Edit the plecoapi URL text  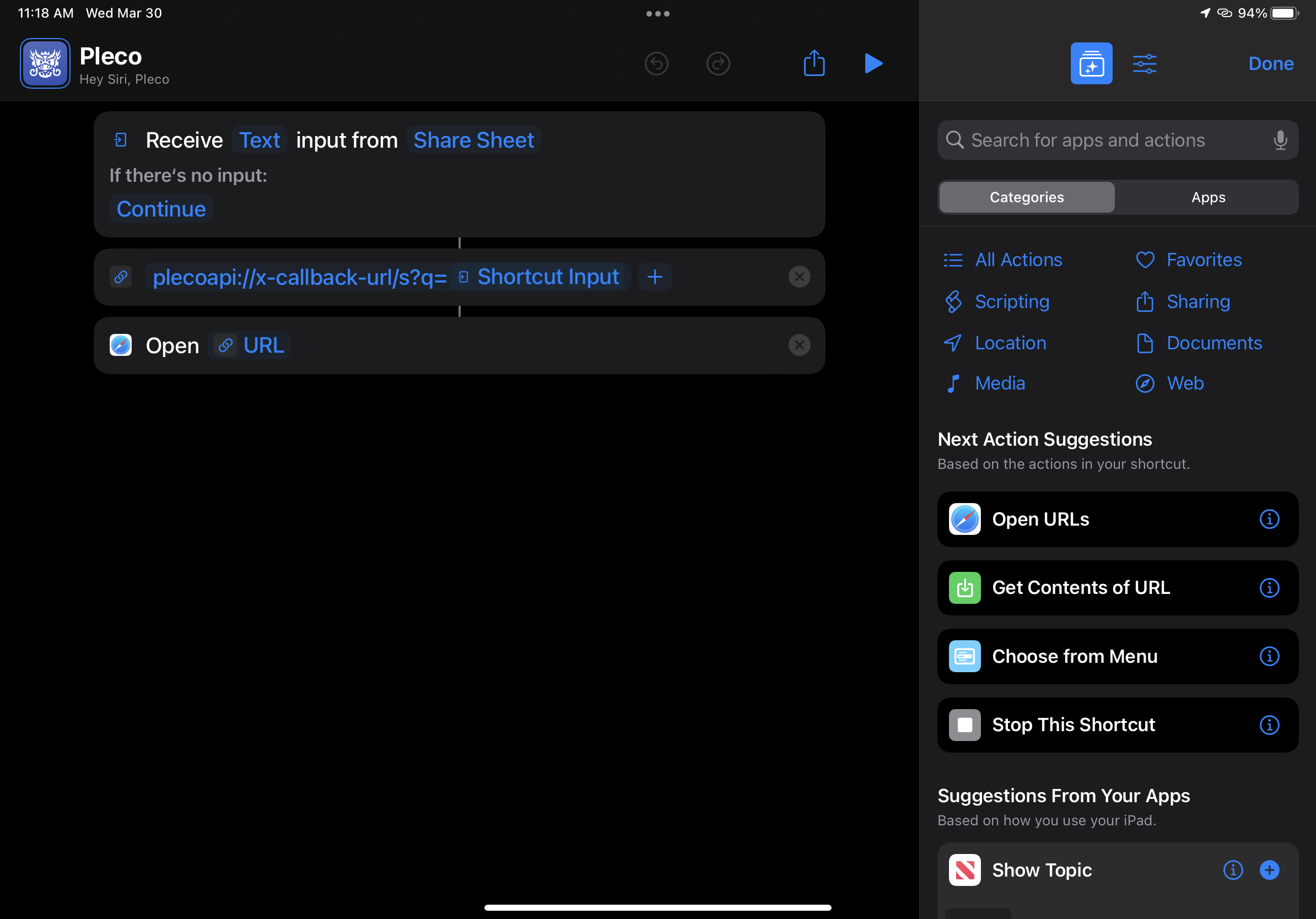tap(300, 277)
